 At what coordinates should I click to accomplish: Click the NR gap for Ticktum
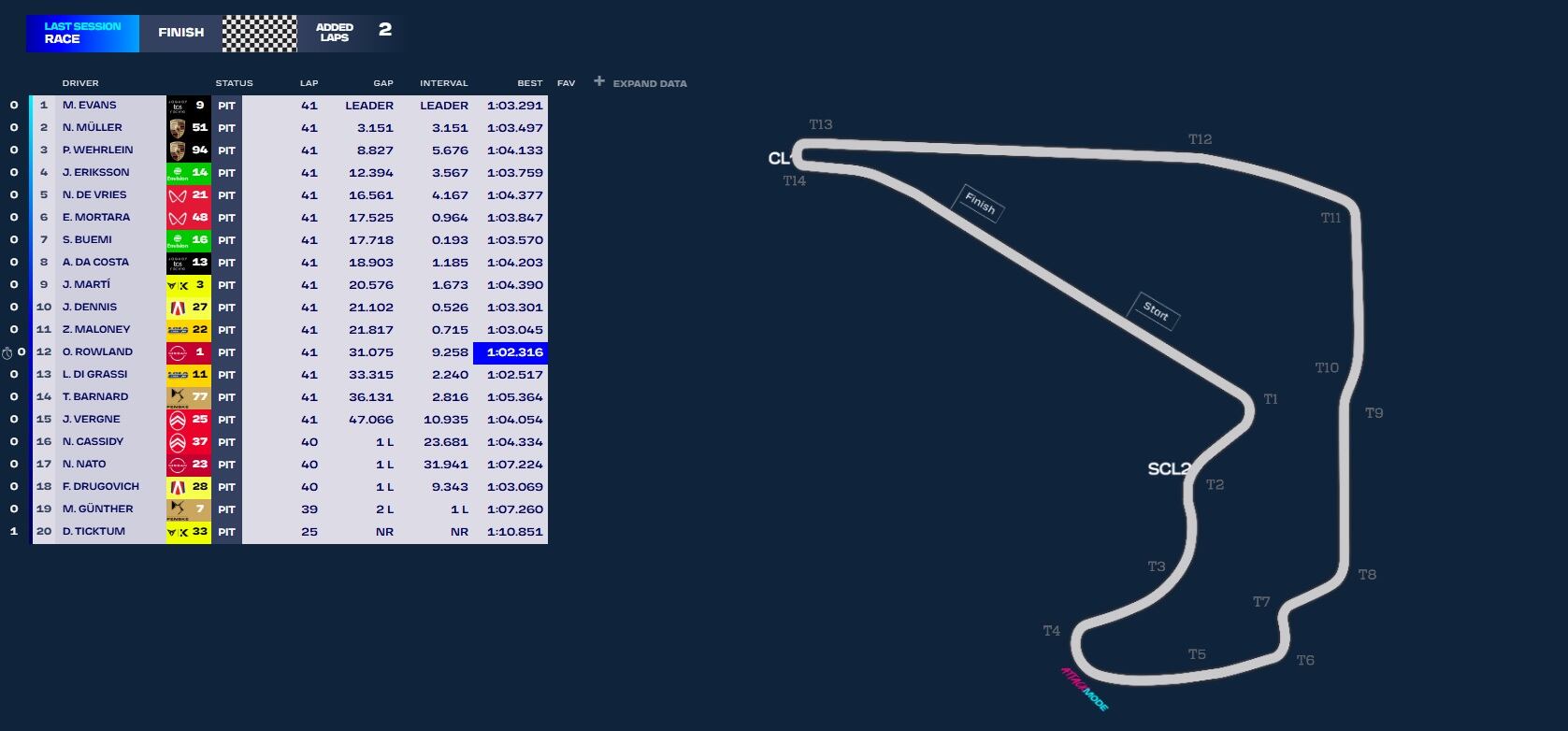(384, 532)
